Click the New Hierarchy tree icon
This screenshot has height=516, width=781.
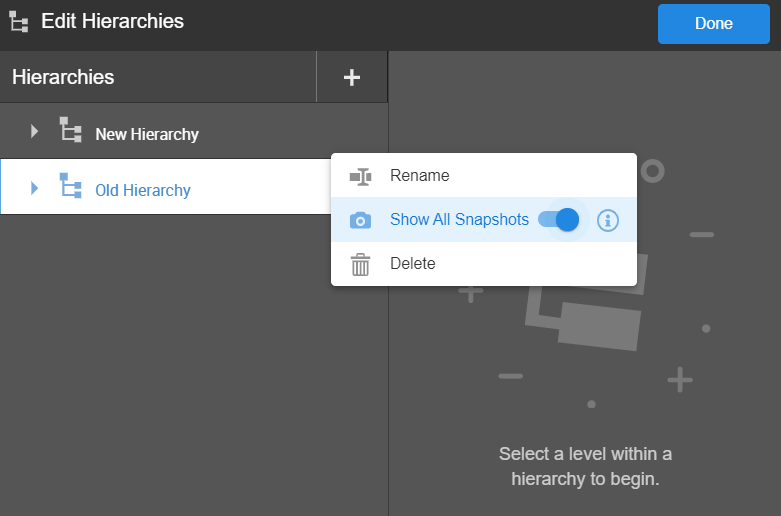(71, 132)
